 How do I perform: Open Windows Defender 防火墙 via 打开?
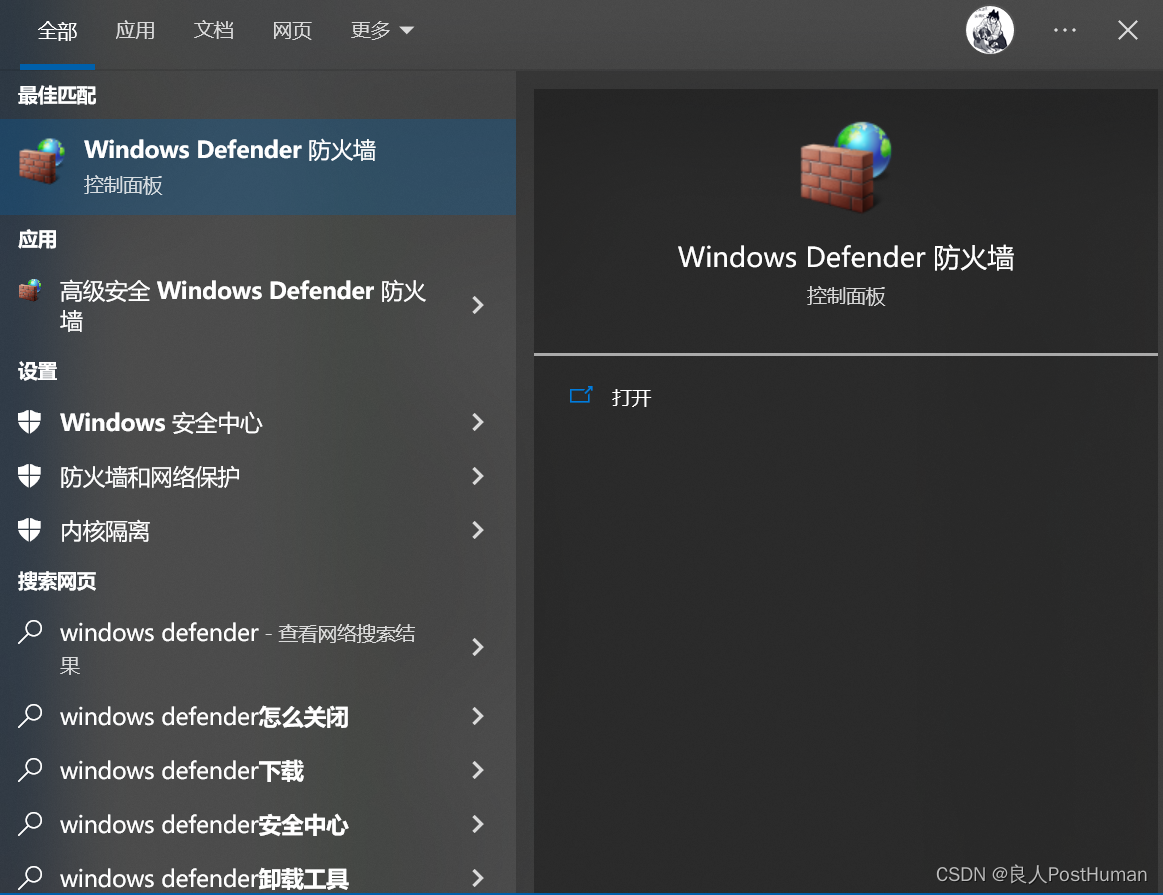point(630,397)
